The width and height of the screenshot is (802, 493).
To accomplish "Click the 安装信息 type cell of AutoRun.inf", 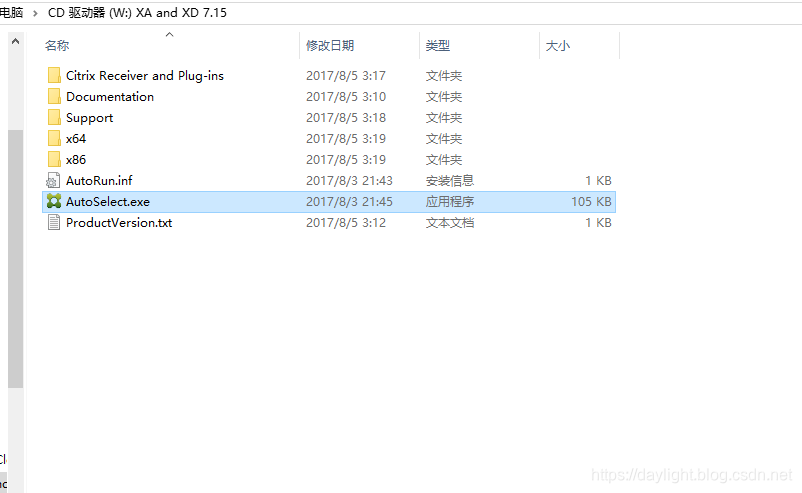I will tap(450, 181).
